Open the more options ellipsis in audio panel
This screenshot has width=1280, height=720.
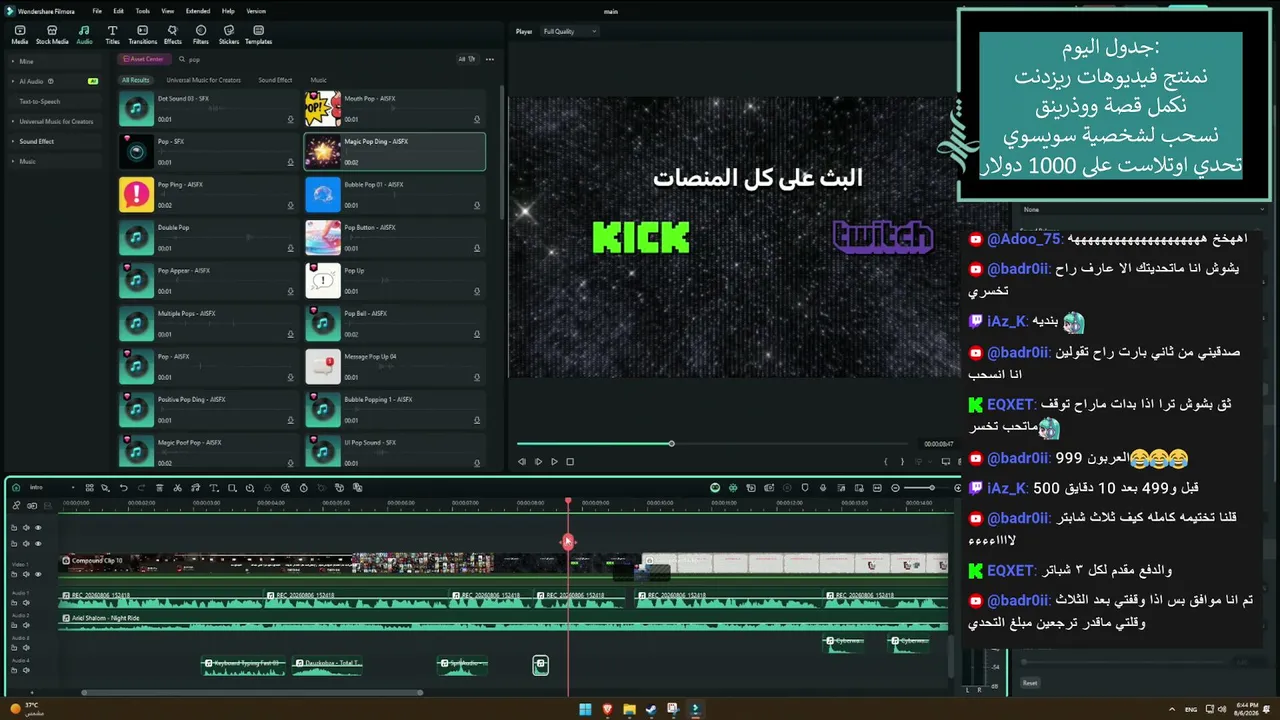tap(490, 59)
